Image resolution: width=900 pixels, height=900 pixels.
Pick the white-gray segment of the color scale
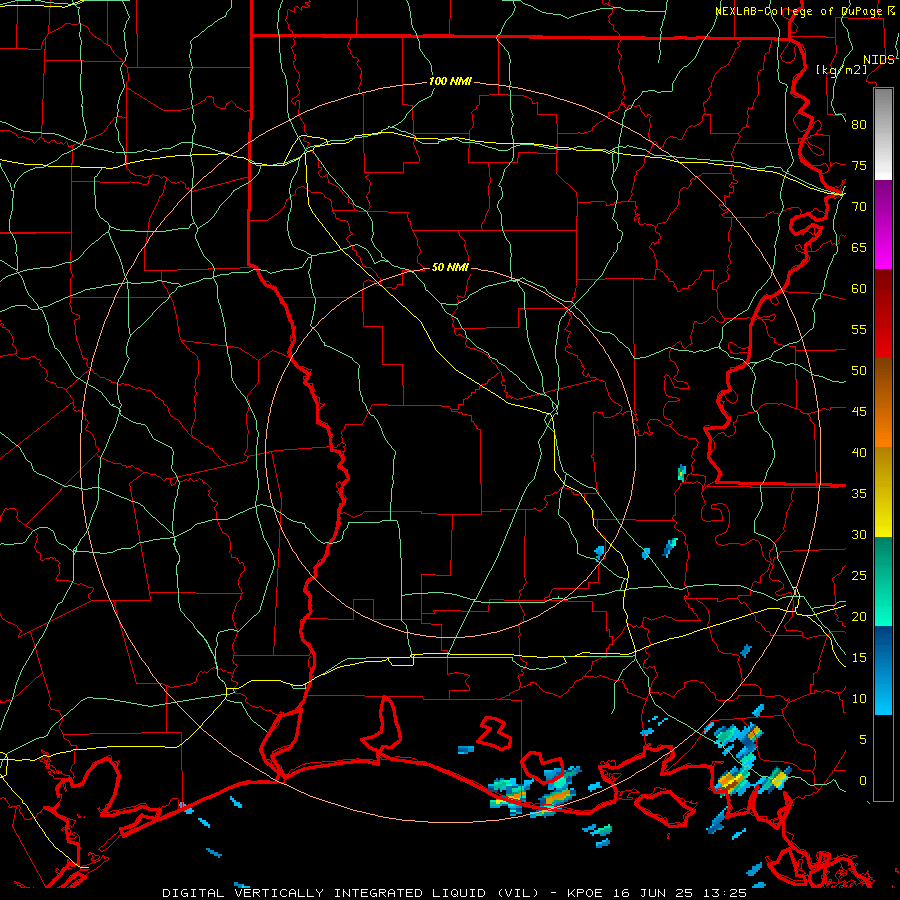[883, 134]
